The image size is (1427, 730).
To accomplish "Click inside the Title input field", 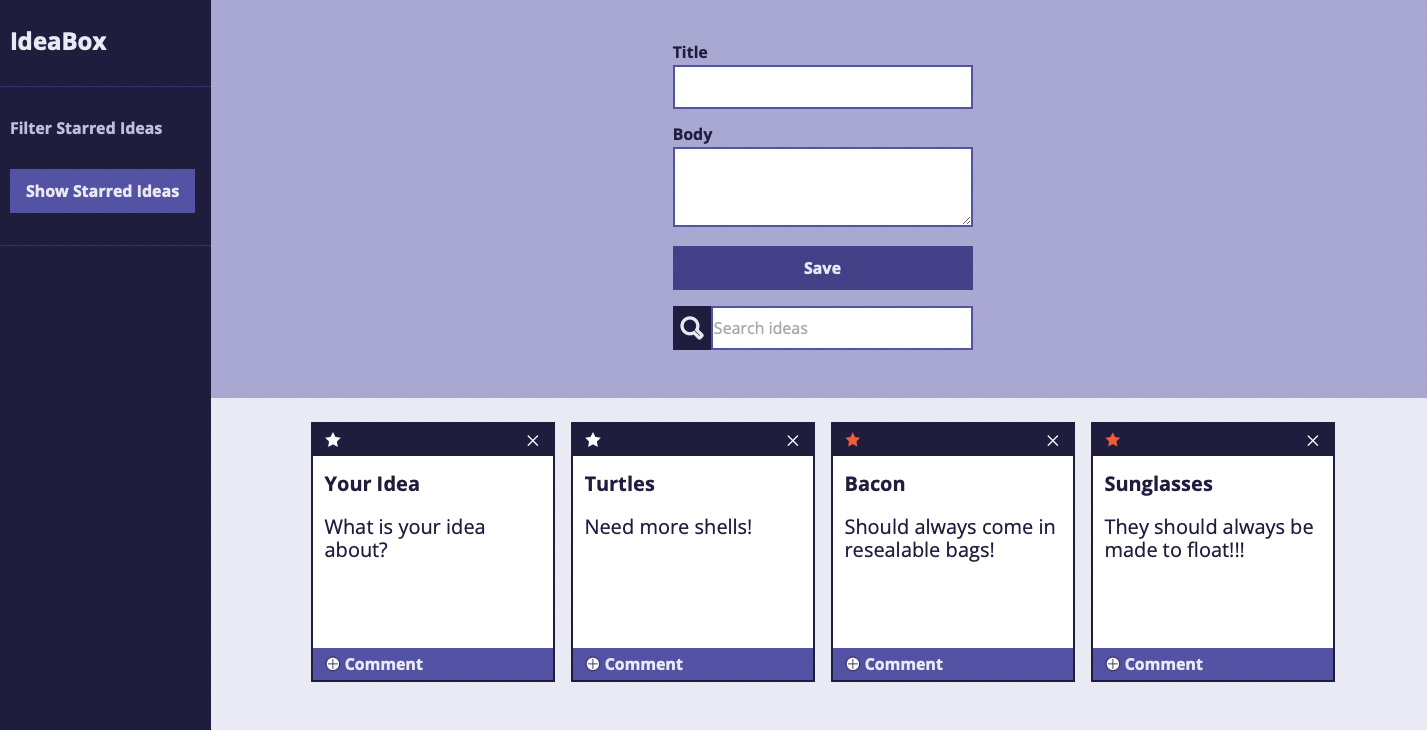I will tap(822, 87).
